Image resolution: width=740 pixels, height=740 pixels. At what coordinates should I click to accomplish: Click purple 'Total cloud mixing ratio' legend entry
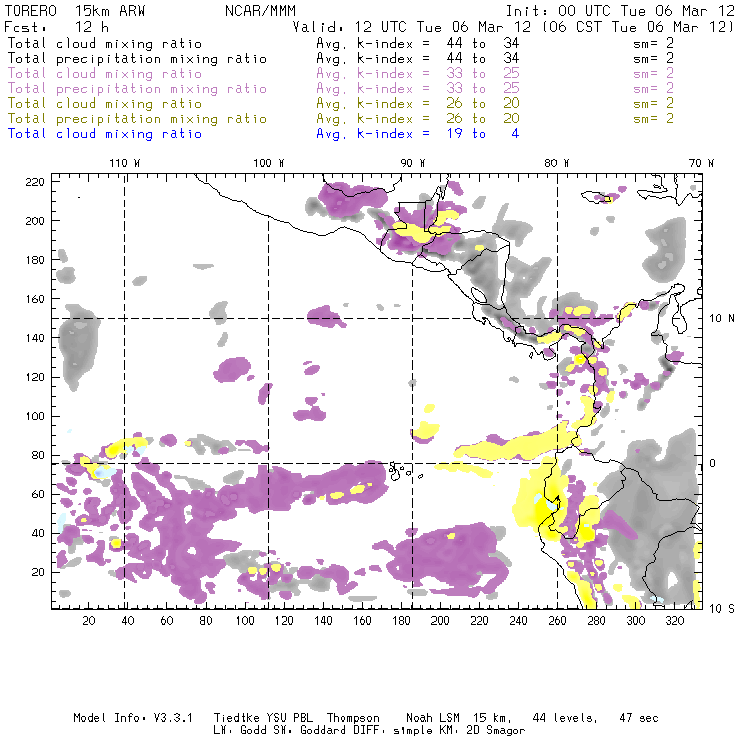pos(104,74)
